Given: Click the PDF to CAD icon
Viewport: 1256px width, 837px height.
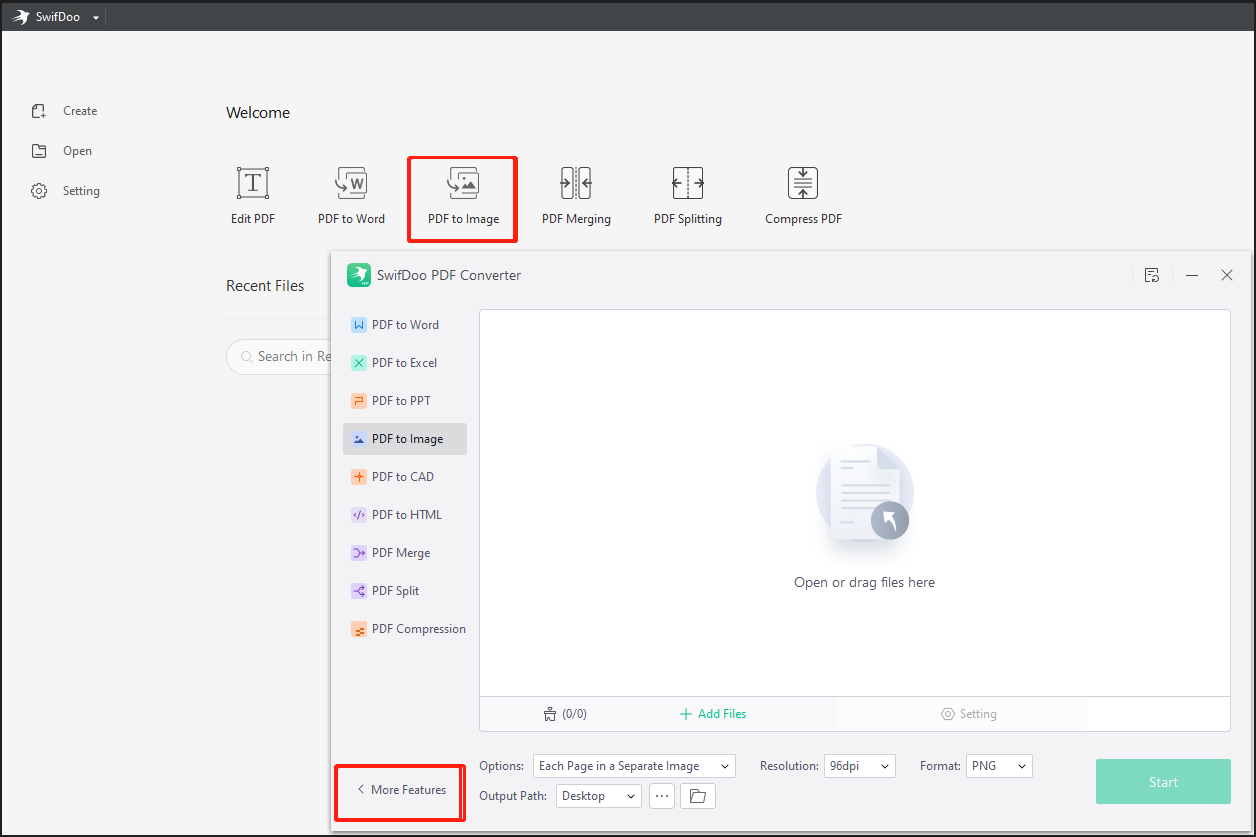Looking at the screenshot, I should (x=359, y=477).
